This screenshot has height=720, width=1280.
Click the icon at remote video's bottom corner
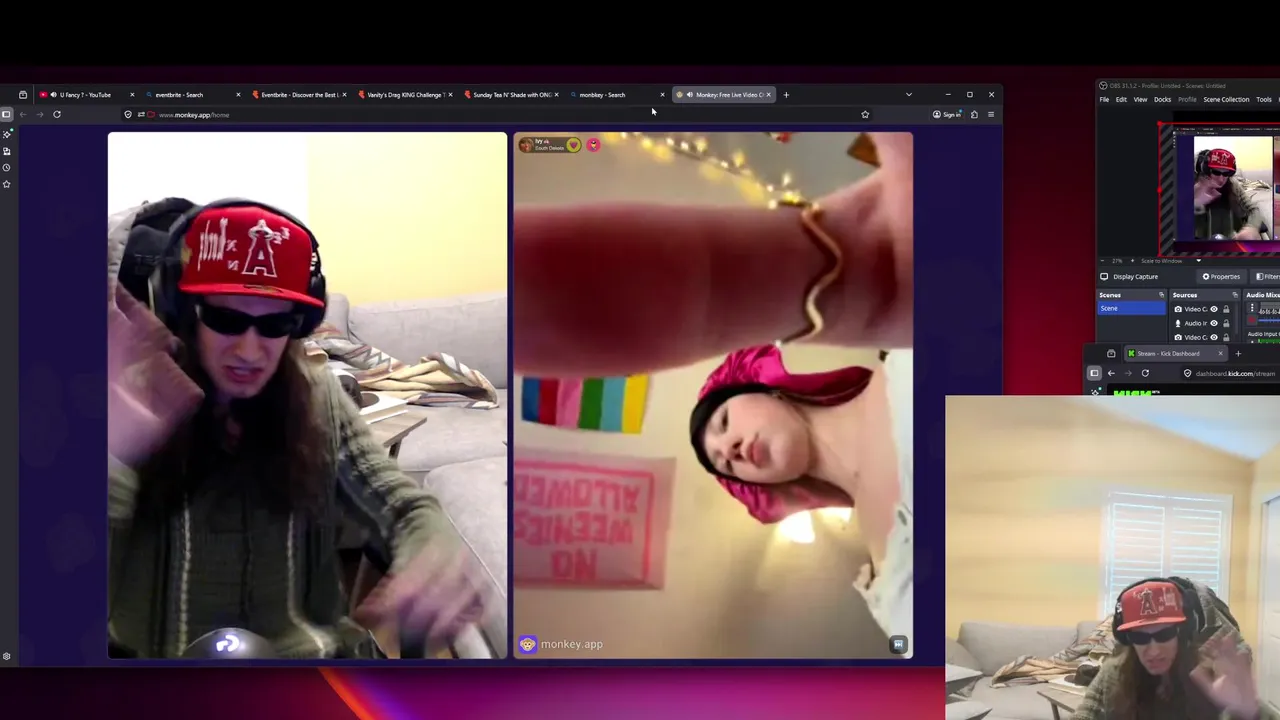[x=898, y=645]
